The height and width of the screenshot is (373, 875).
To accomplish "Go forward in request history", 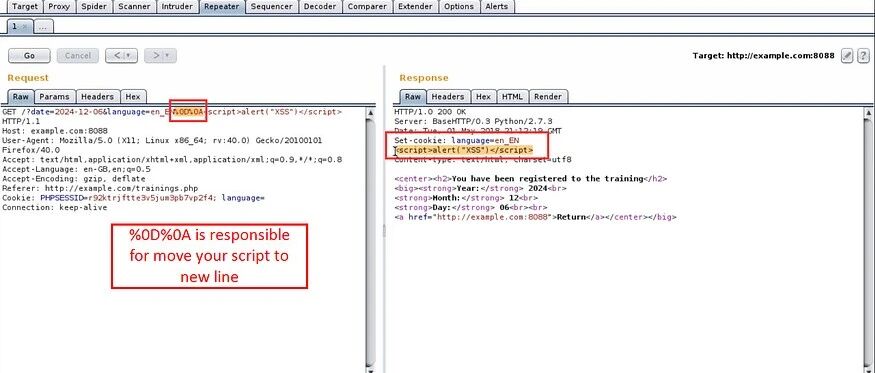I will pyautogui.click(x=160, y=55).
